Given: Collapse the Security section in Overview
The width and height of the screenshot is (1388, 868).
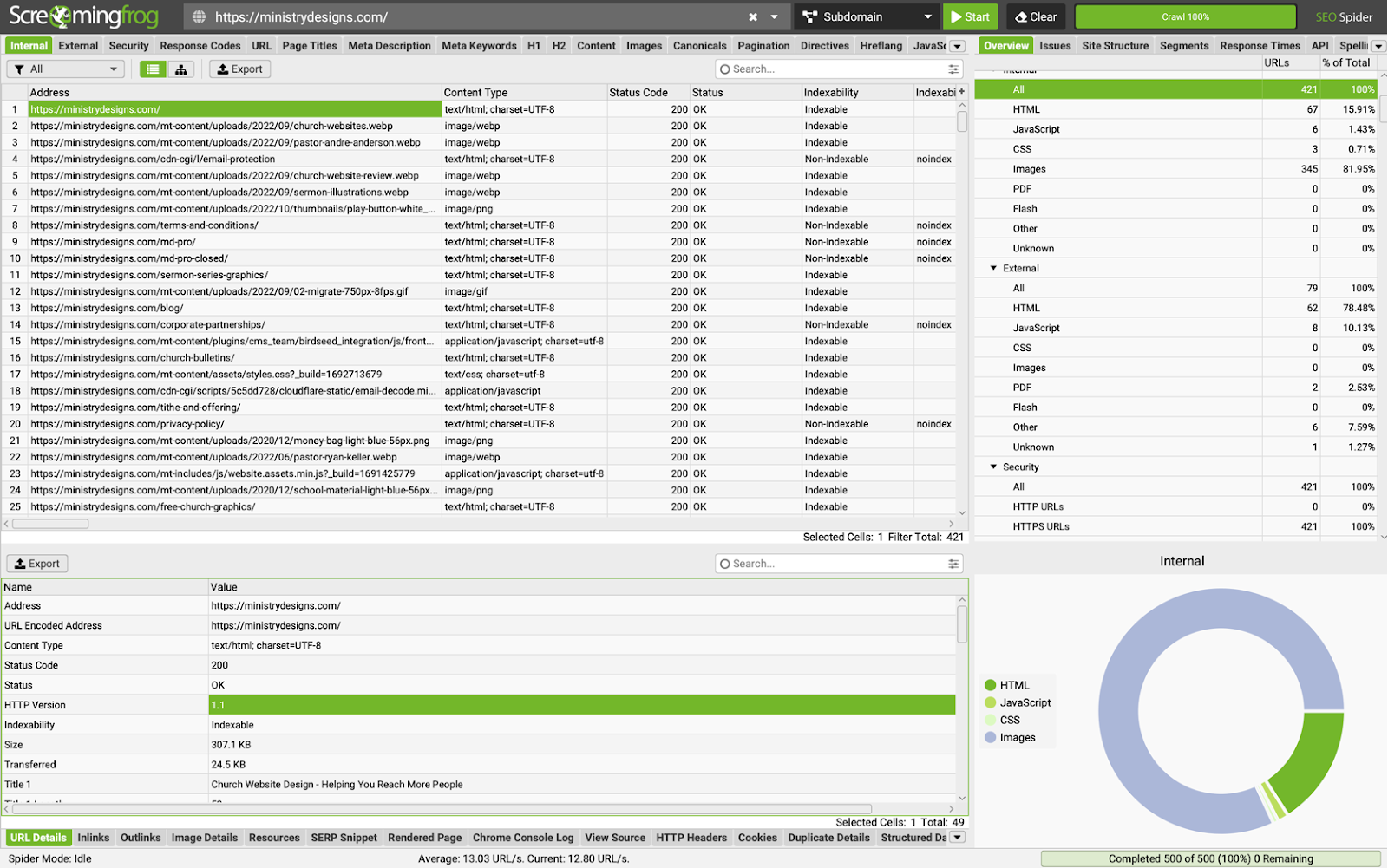Looking at the screenshot, I should (x=994, y=467).
